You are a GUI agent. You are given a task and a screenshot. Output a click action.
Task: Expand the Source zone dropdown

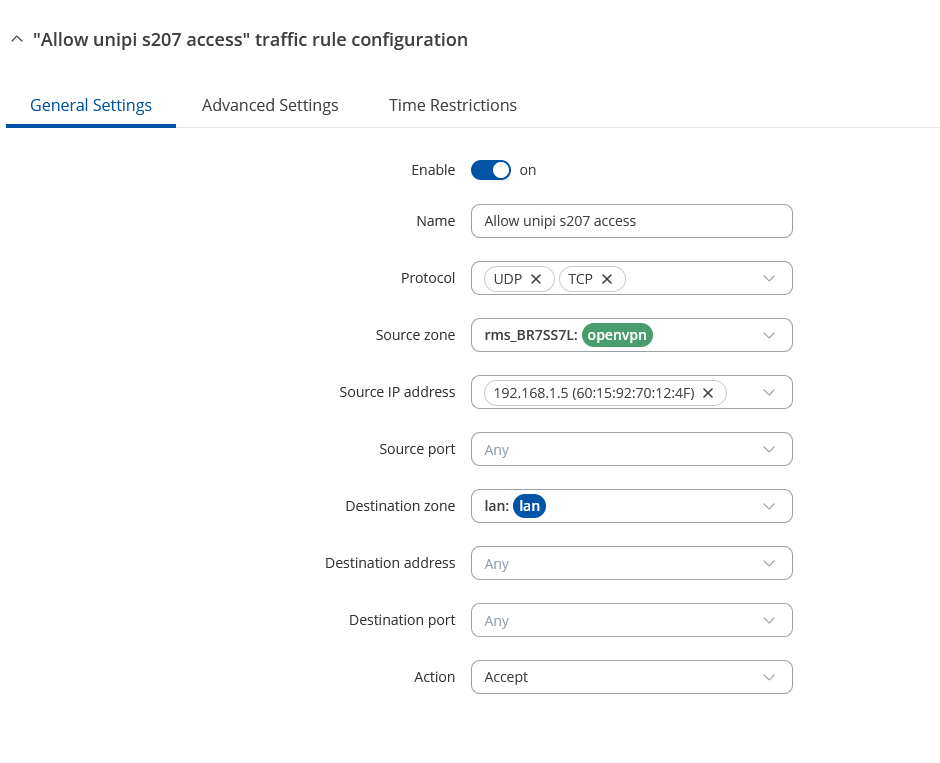(x=768, y=336)
